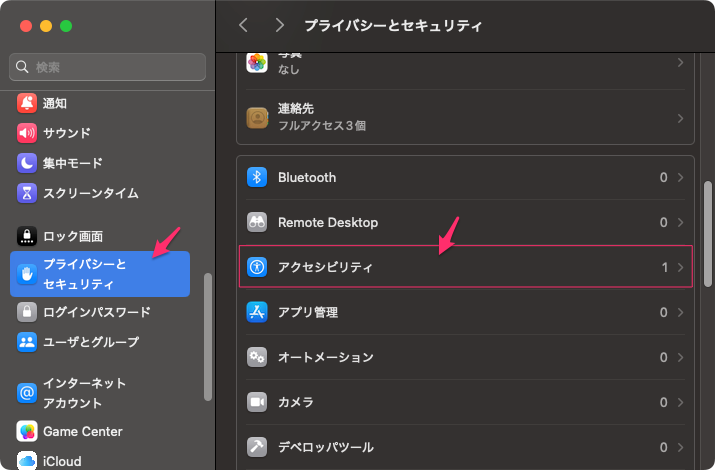Expand the カメラ row chevron
This screenshot has width=715, height=470.
[680, 402]
